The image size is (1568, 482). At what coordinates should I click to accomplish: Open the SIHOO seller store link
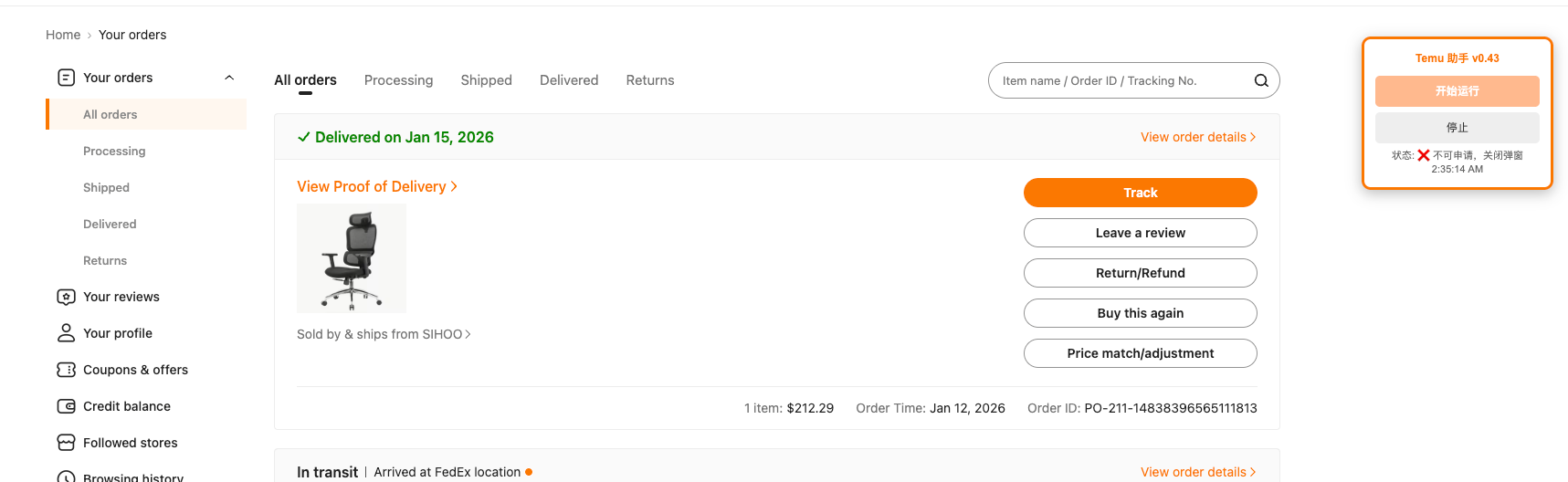pyautogui.click(x=384, y=334)
